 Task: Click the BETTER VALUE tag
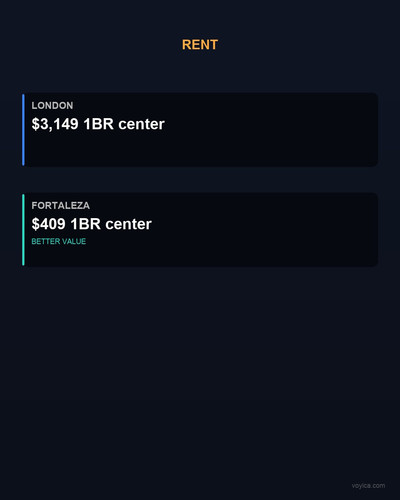(59, 241)
